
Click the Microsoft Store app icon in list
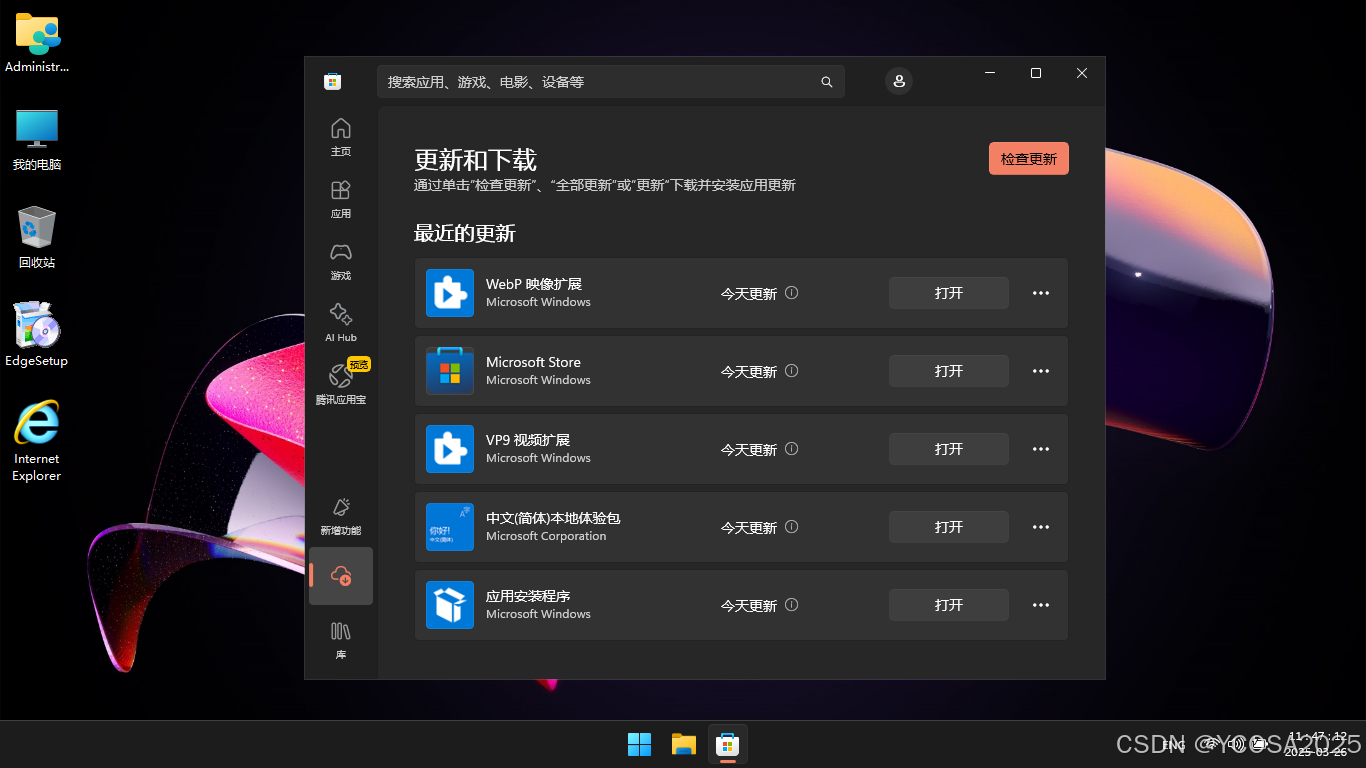(450, 371)
